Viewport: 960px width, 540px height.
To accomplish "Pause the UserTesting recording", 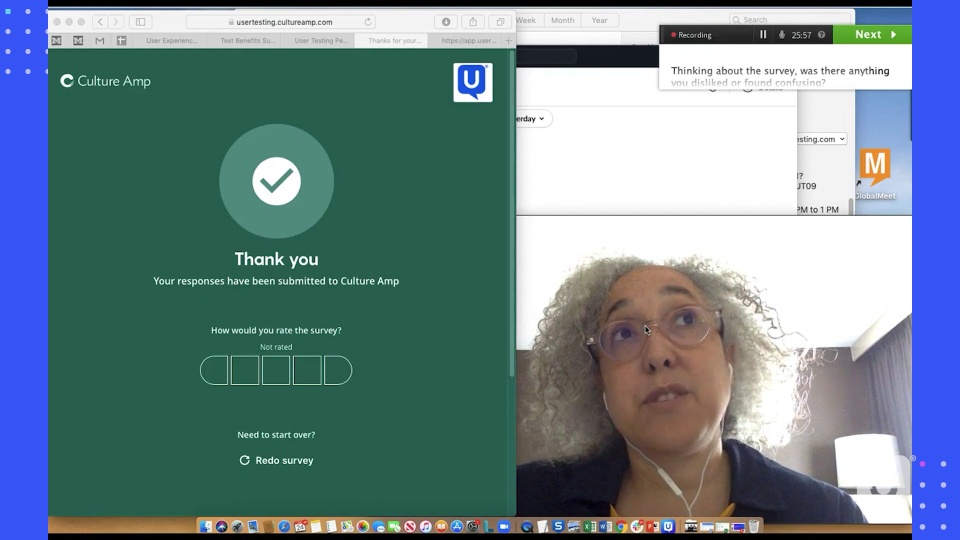I will pos(763,35).
